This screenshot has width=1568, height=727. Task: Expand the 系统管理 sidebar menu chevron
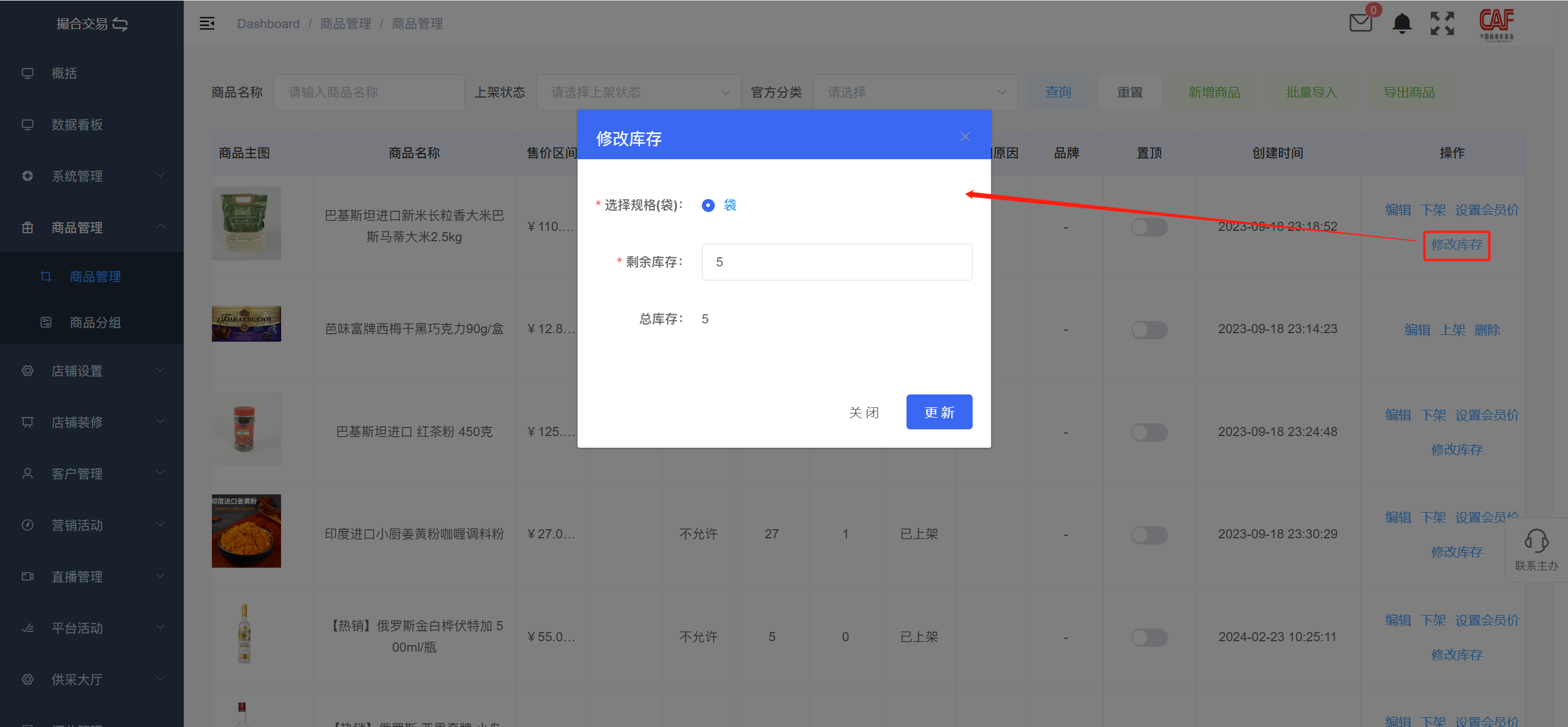[160, 176]
